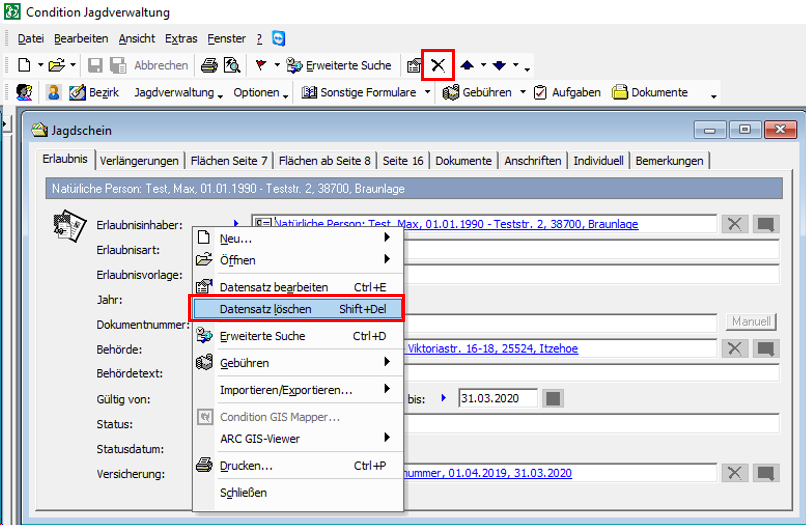Click the red-boxed delete X toolbar icon
This screenshot has height=525, width=806.
438,65
